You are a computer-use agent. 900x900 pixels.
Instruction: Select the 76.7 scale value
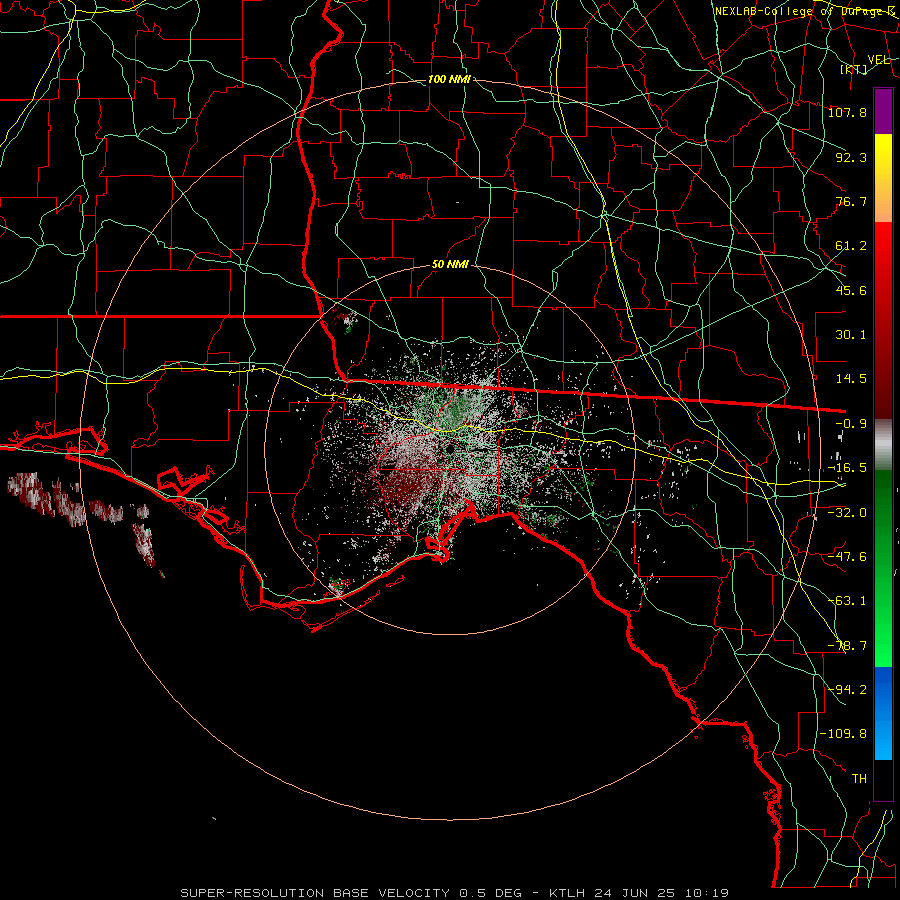[x=851, y=201]
